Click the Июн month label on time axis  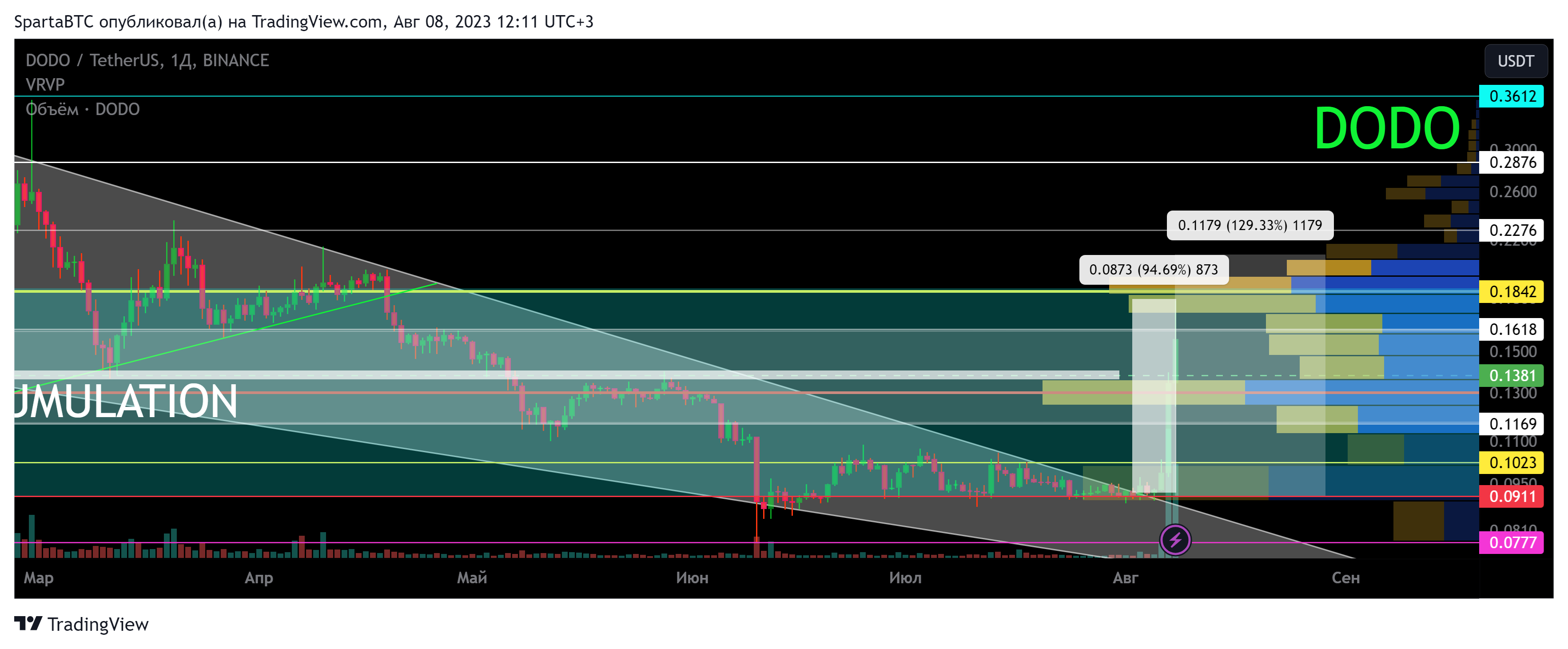point(692,578)
